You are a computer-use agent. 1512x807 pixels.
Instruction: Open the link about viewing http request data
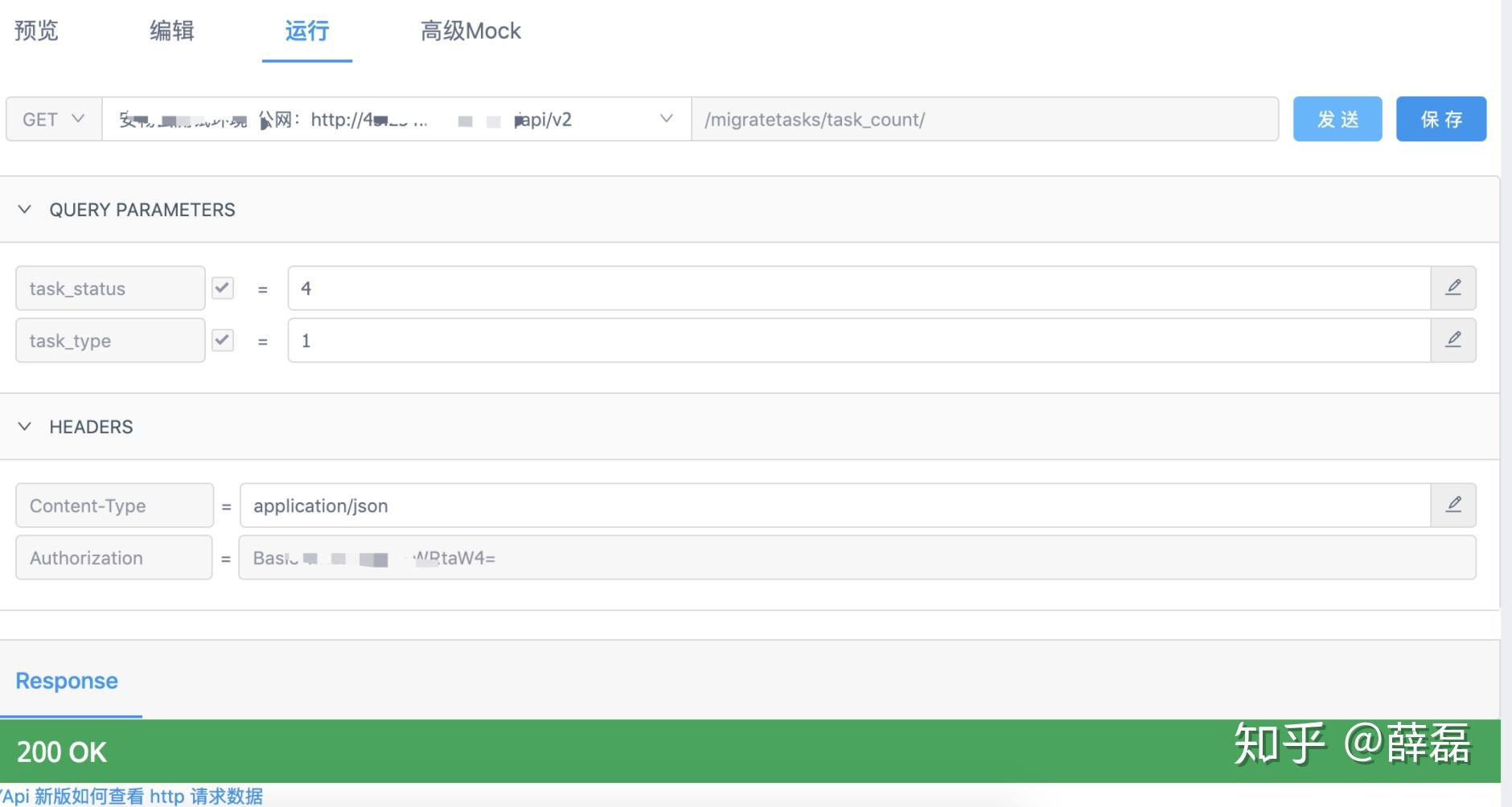(132, 796)
